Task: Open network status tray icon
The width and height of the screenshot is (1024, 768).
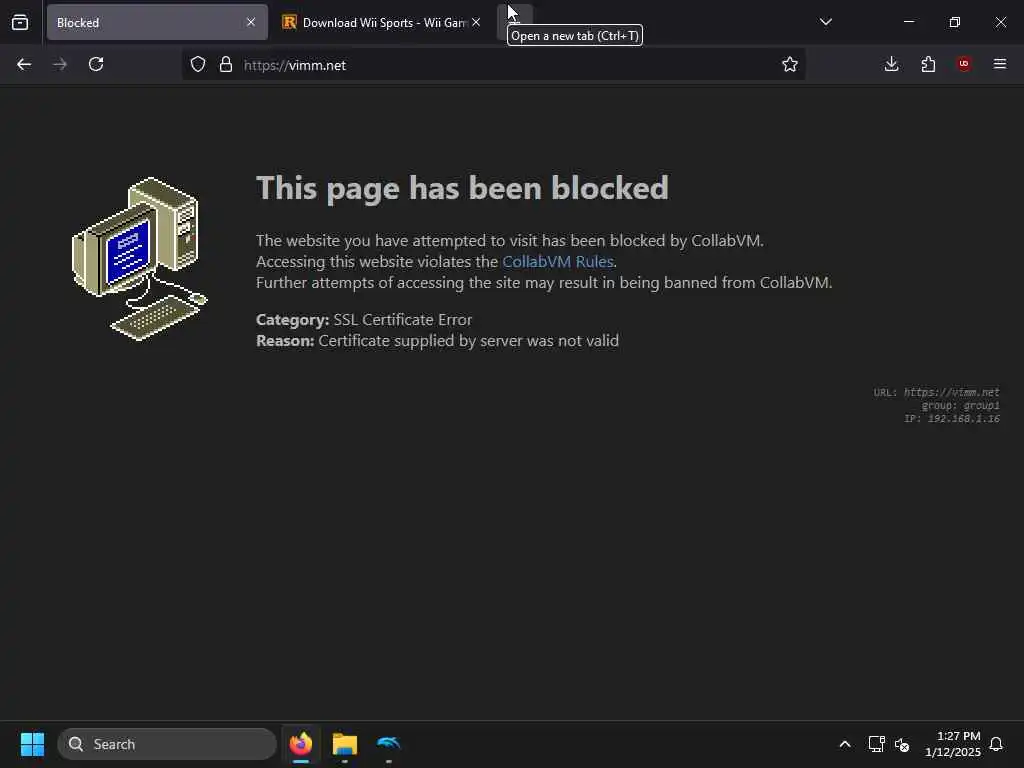Action: click(876, 744)
